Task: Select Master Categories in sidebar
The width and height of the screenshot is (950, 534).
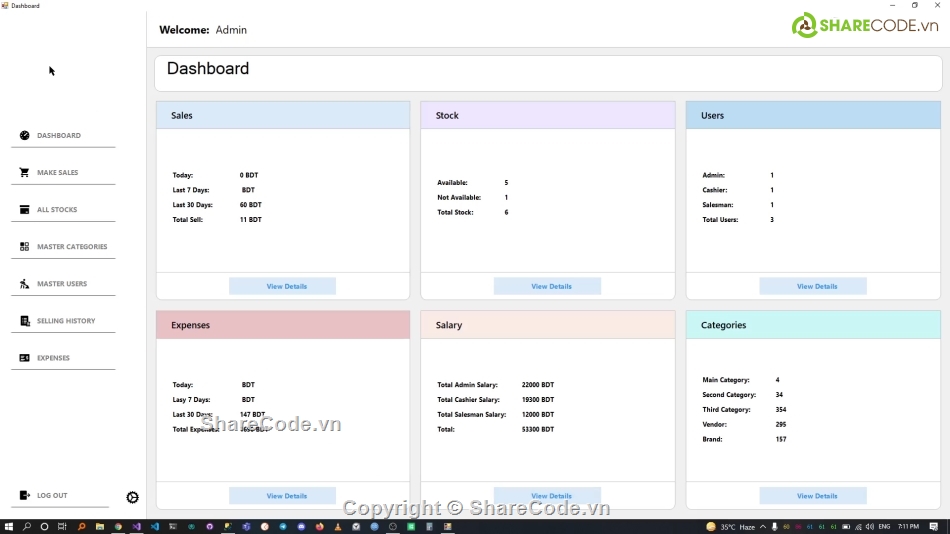Action: click(63, 246)
